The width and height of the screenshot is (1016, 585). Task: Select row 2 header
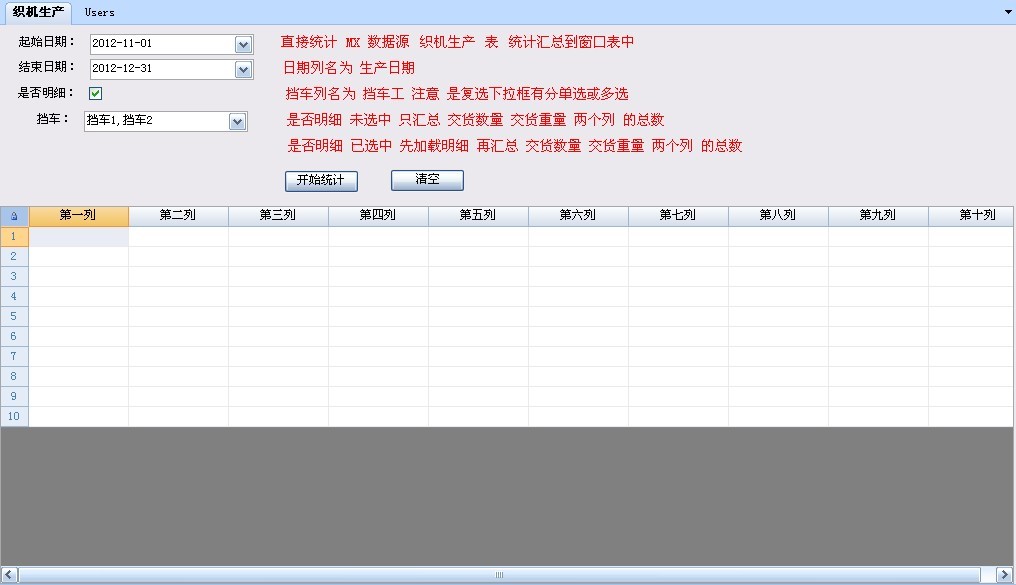14,257
